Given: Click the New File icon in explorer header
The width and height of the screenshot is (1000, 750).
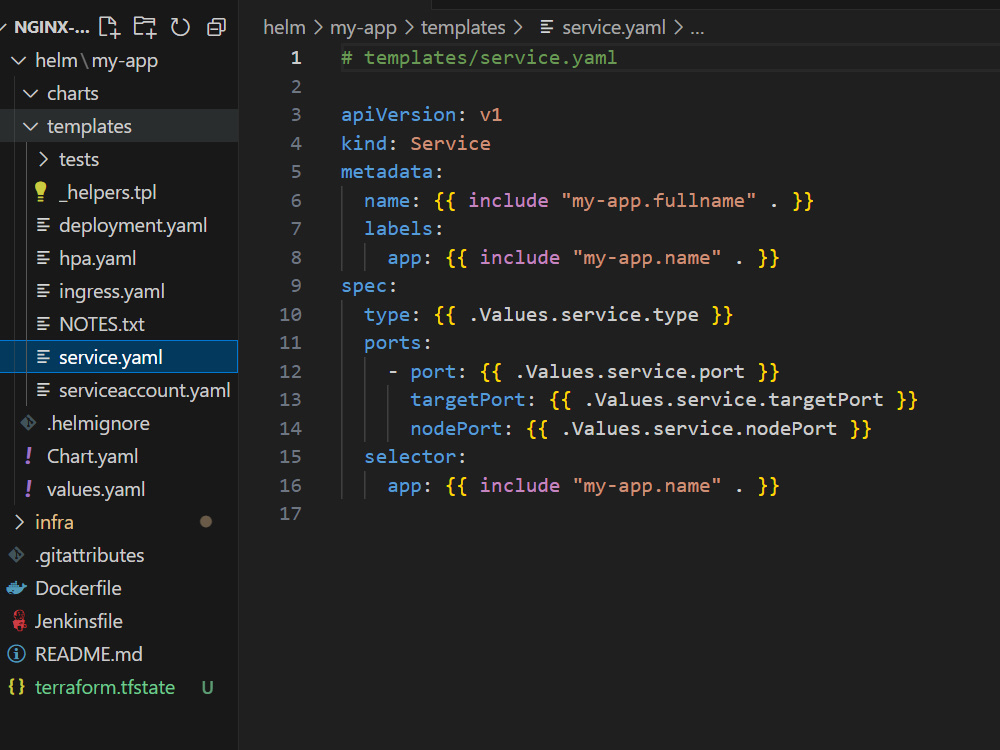Looking at the screenshot, I should point(109,27).
